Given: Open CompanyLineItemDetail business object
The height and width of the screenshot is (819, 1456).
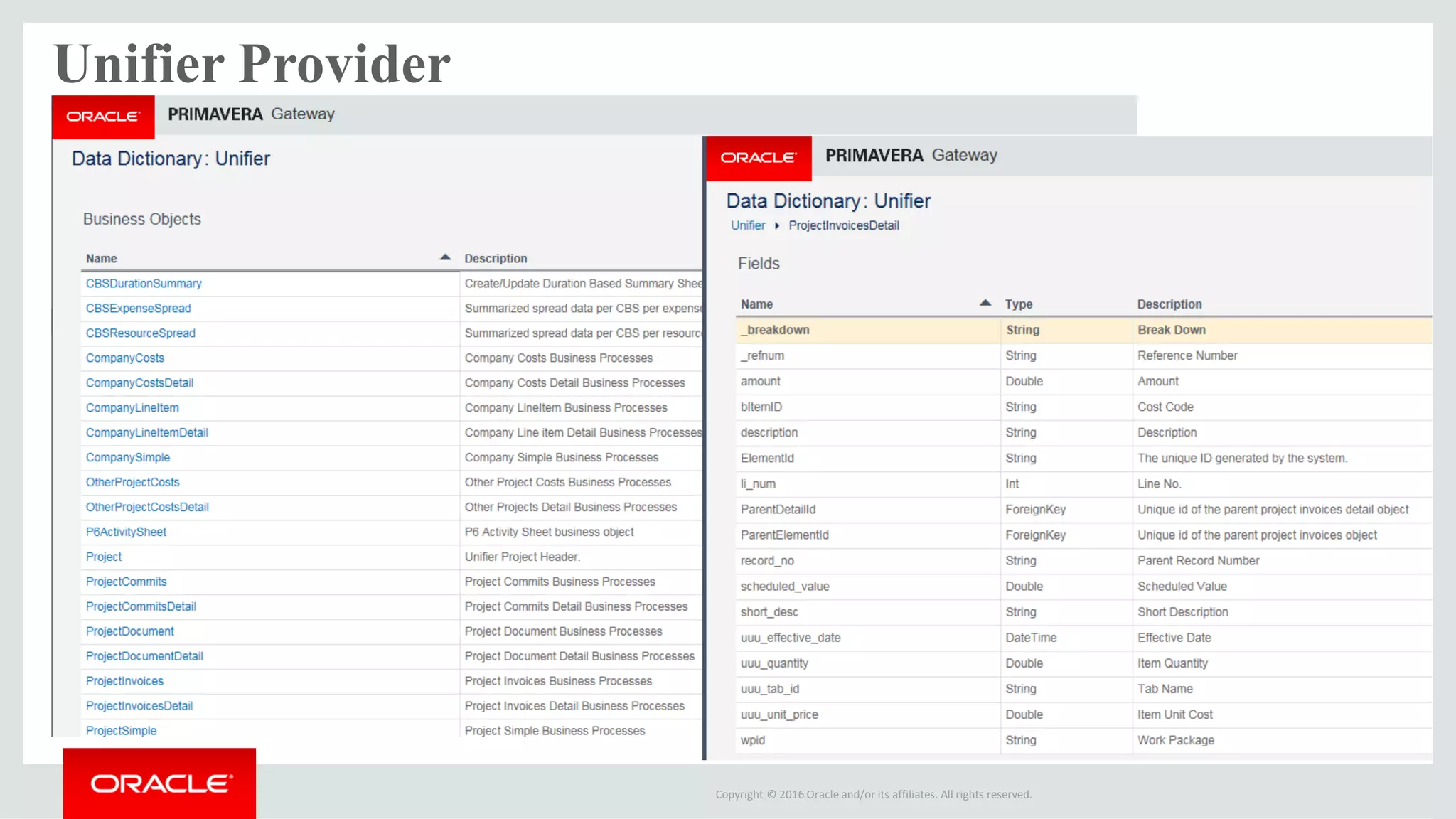Looking at the screenshot, I should (x=147, y=433).
